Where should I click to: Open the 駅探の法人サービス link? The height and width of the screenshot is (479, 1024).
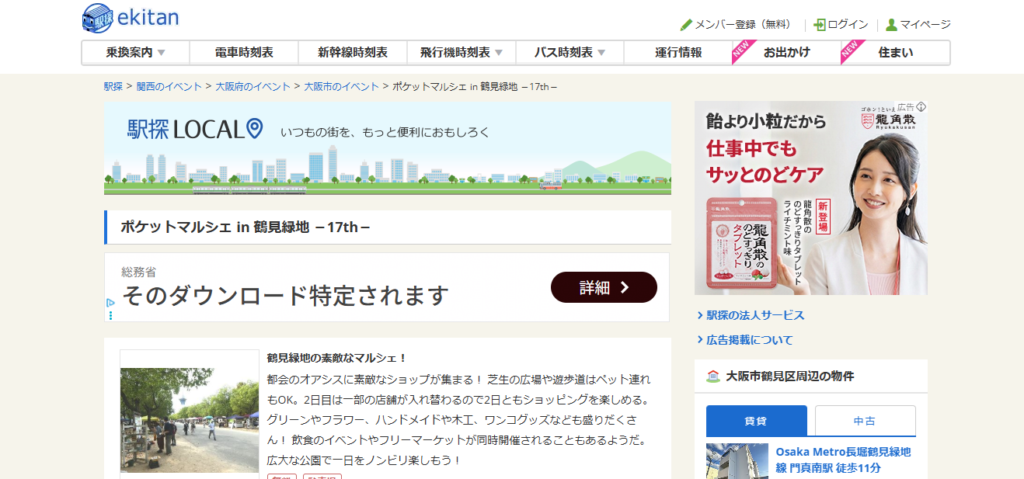pyautogui.click(x=755, y=315)
